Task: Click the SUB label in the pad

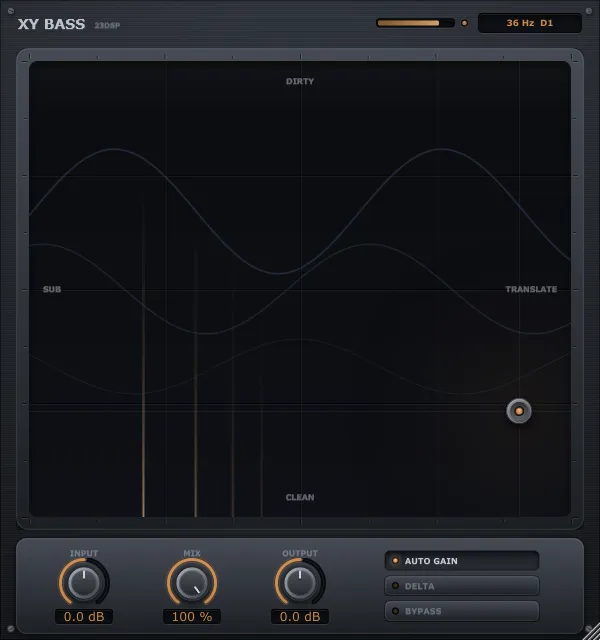Action: (x=52, y=289)
